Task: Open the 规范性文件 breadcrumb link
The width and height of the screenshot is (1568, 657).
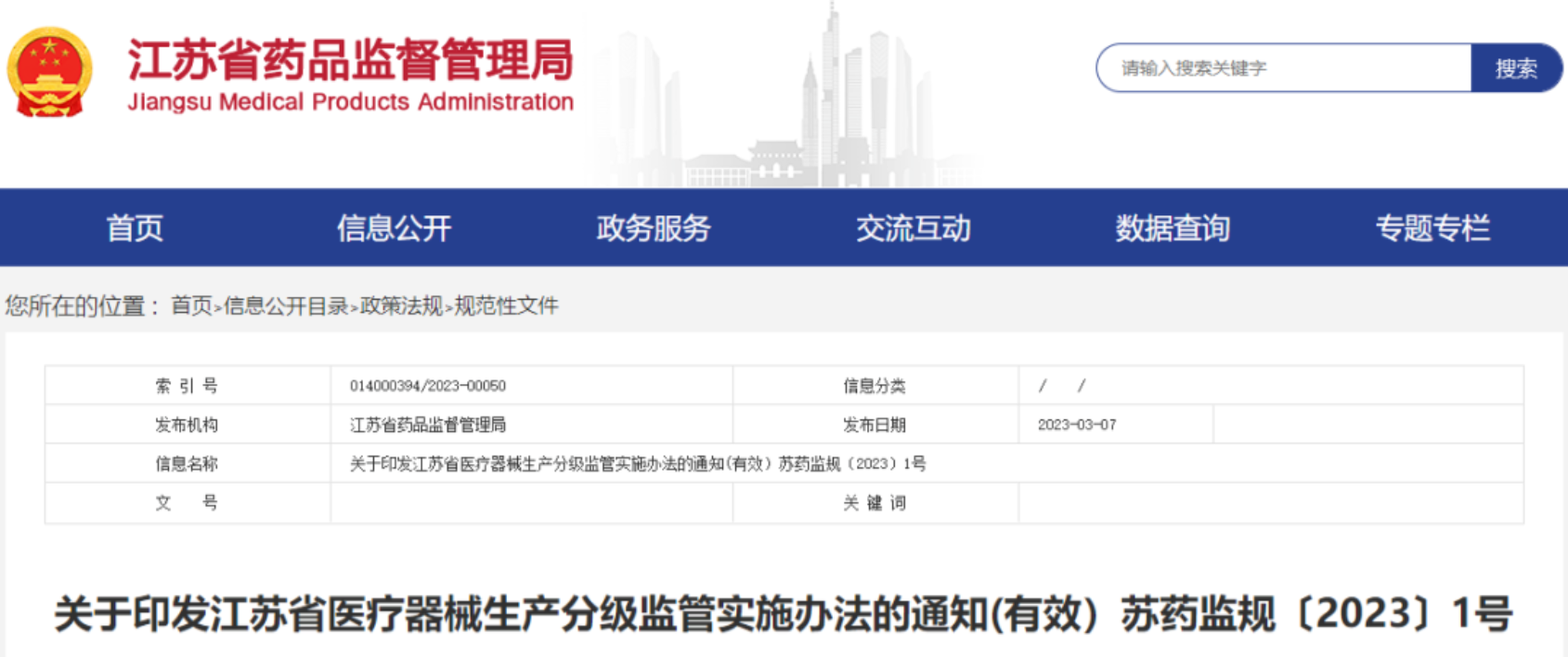Action: pos(506,306)
